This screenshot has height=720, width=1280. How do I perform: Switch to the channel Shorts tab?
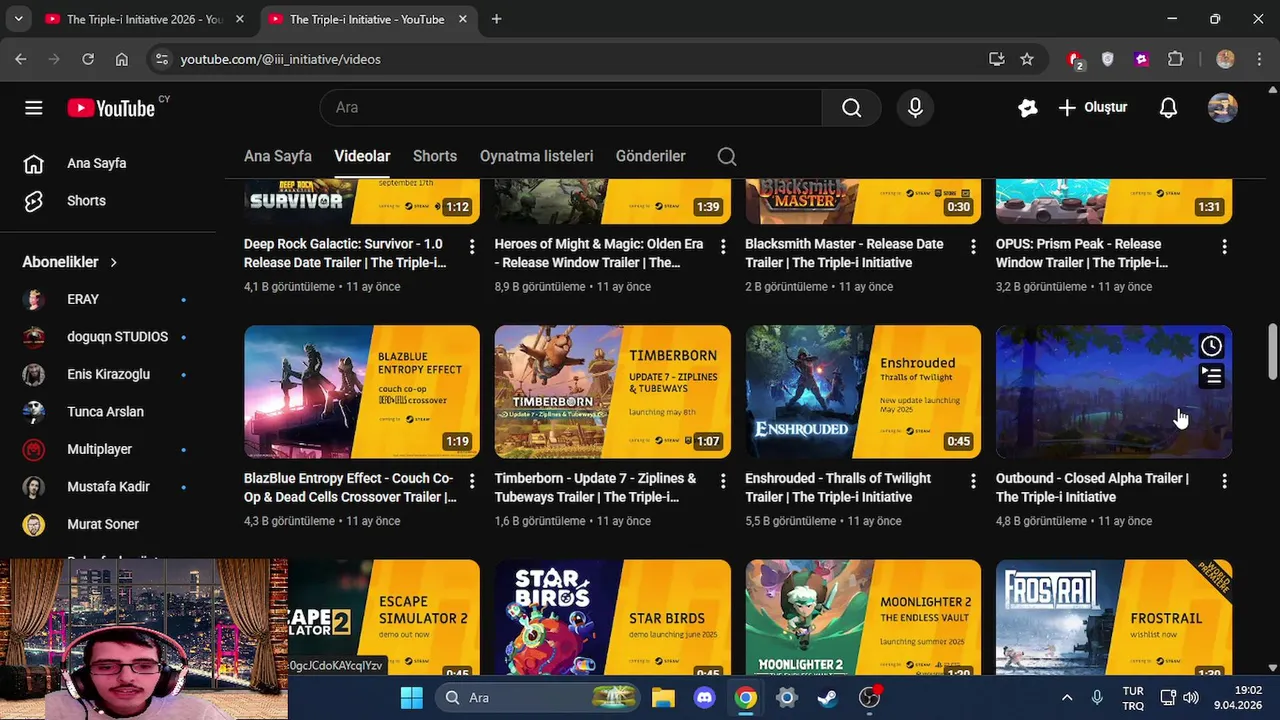(435, 156)
